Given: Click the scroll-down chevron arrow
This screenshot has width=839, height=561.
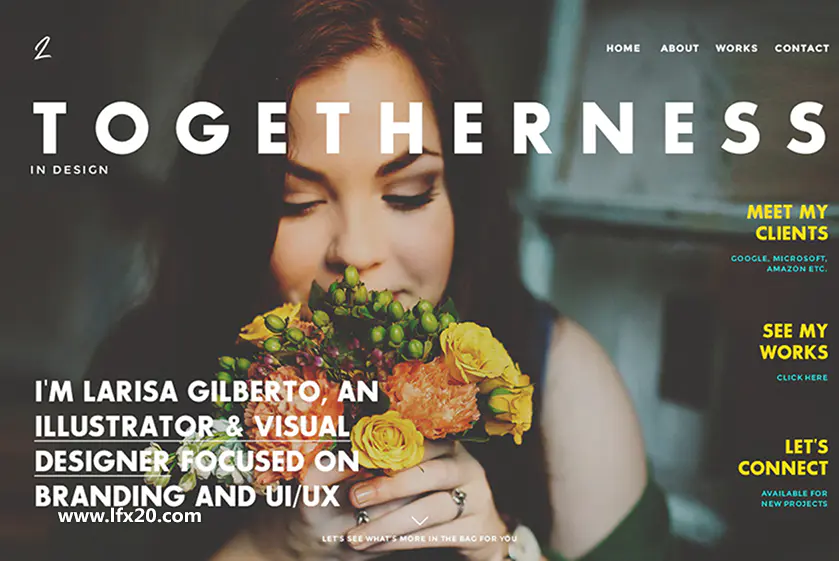Looking at the screenshot, I should [420, 521].
